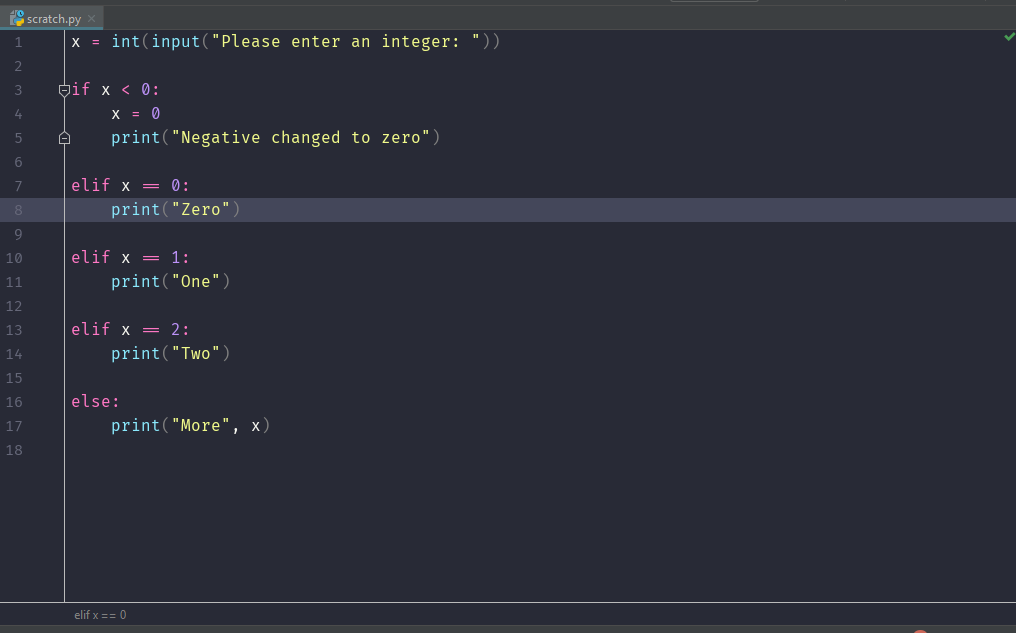Select the scratch.py editor tab
Image resolution: width=1016 pixels, height=633 pixels.
pos(52,19)
